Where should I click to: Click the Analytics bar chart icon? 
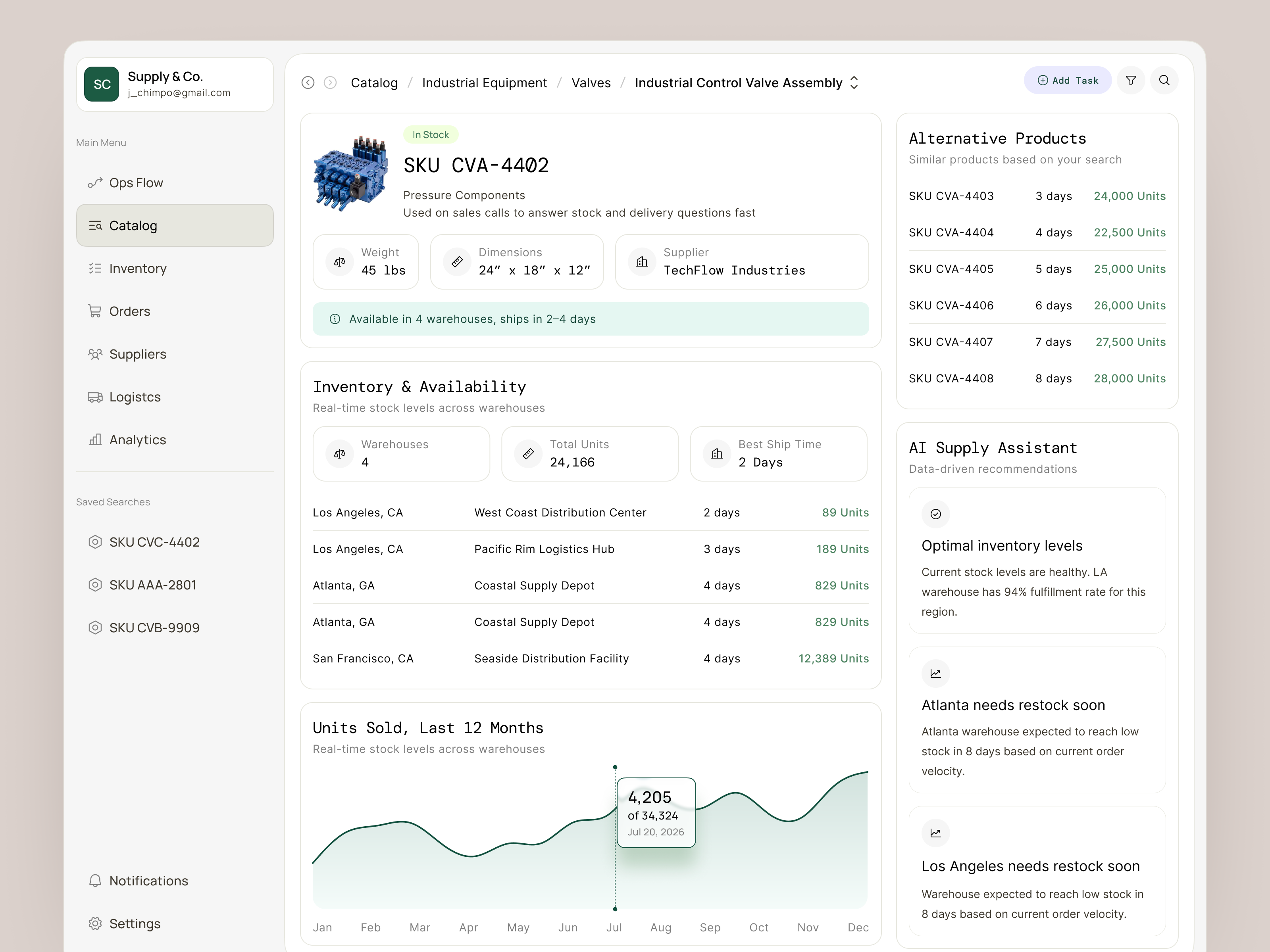pyautogui.click(x=95, y=440)
